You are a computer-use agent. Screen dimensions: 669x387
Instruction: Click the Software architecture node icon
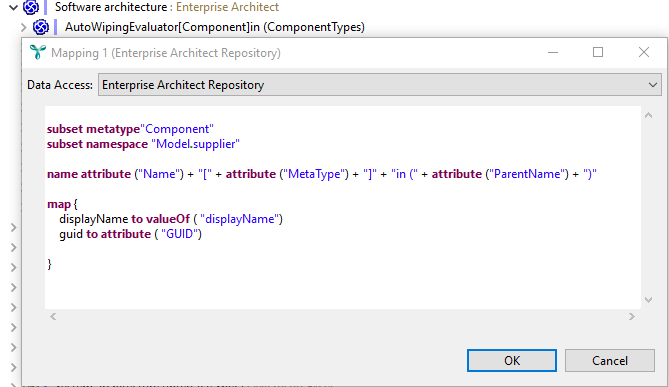point(31,7)
